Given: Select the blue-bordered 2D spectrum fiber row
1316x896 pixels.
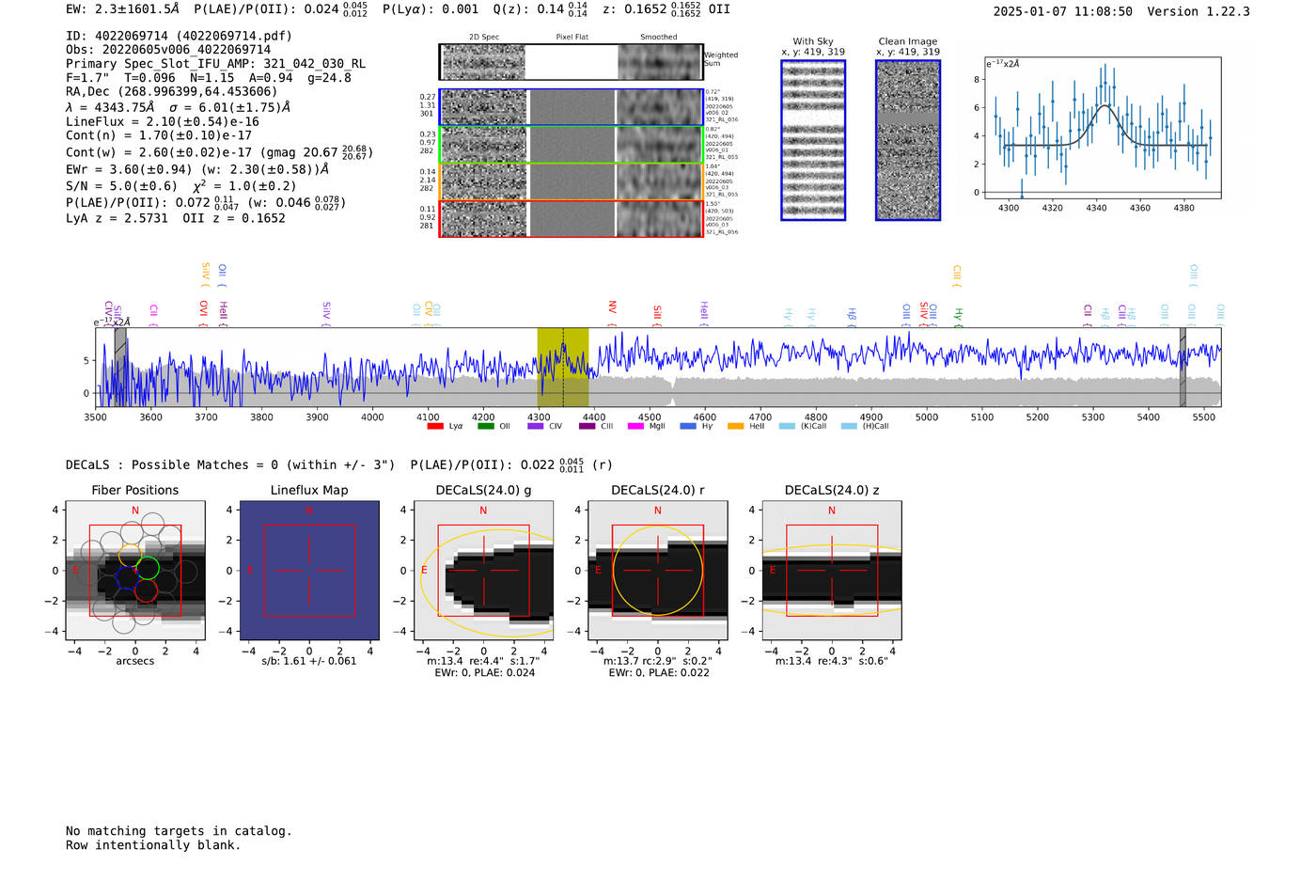Looking at the screenshot, I should [572, 108].
